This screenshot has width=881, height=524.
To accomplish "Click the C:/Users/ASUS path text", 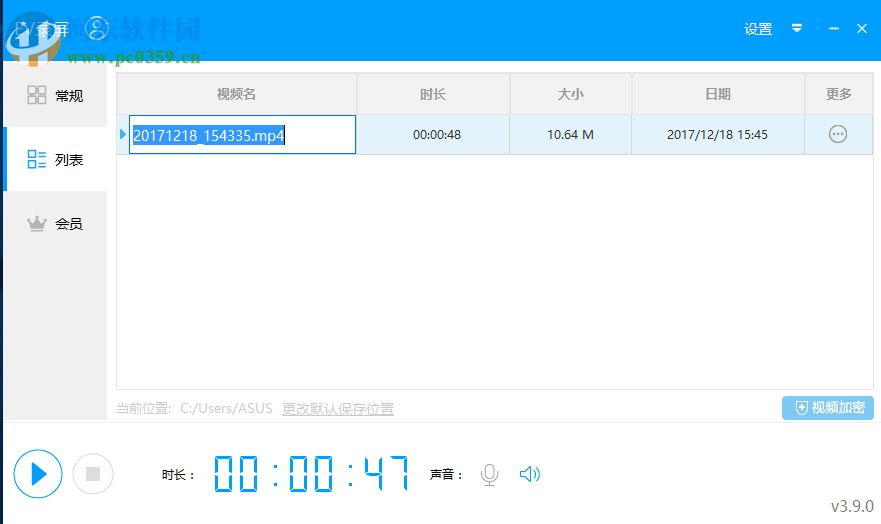I will click(226, 408).
